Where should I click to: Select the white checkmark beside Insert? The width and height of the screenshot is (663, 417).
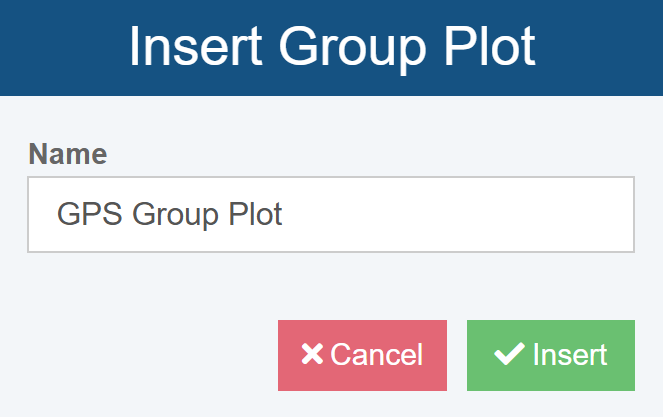[x=509, y=355]
